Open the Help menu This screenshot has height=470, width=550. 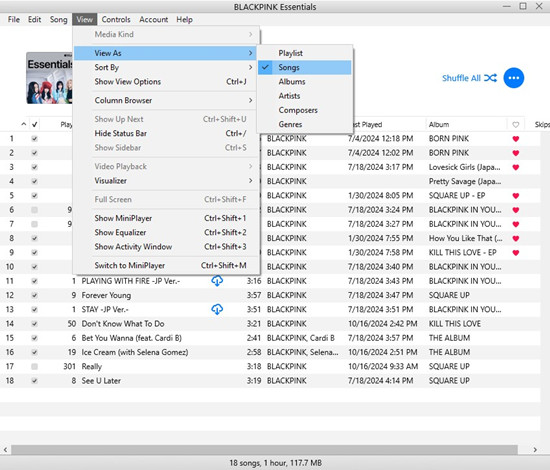(184, 20)
